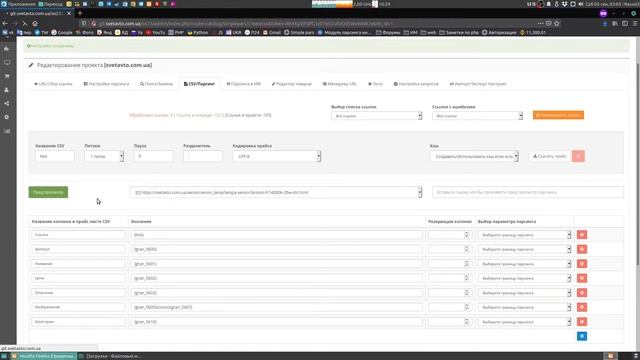Image resolution: width=640 pixels, height=360 pixels.
Task: Edit the value field containing {gran_5600}
Action: pyautogui.click(x=276, y=249)
